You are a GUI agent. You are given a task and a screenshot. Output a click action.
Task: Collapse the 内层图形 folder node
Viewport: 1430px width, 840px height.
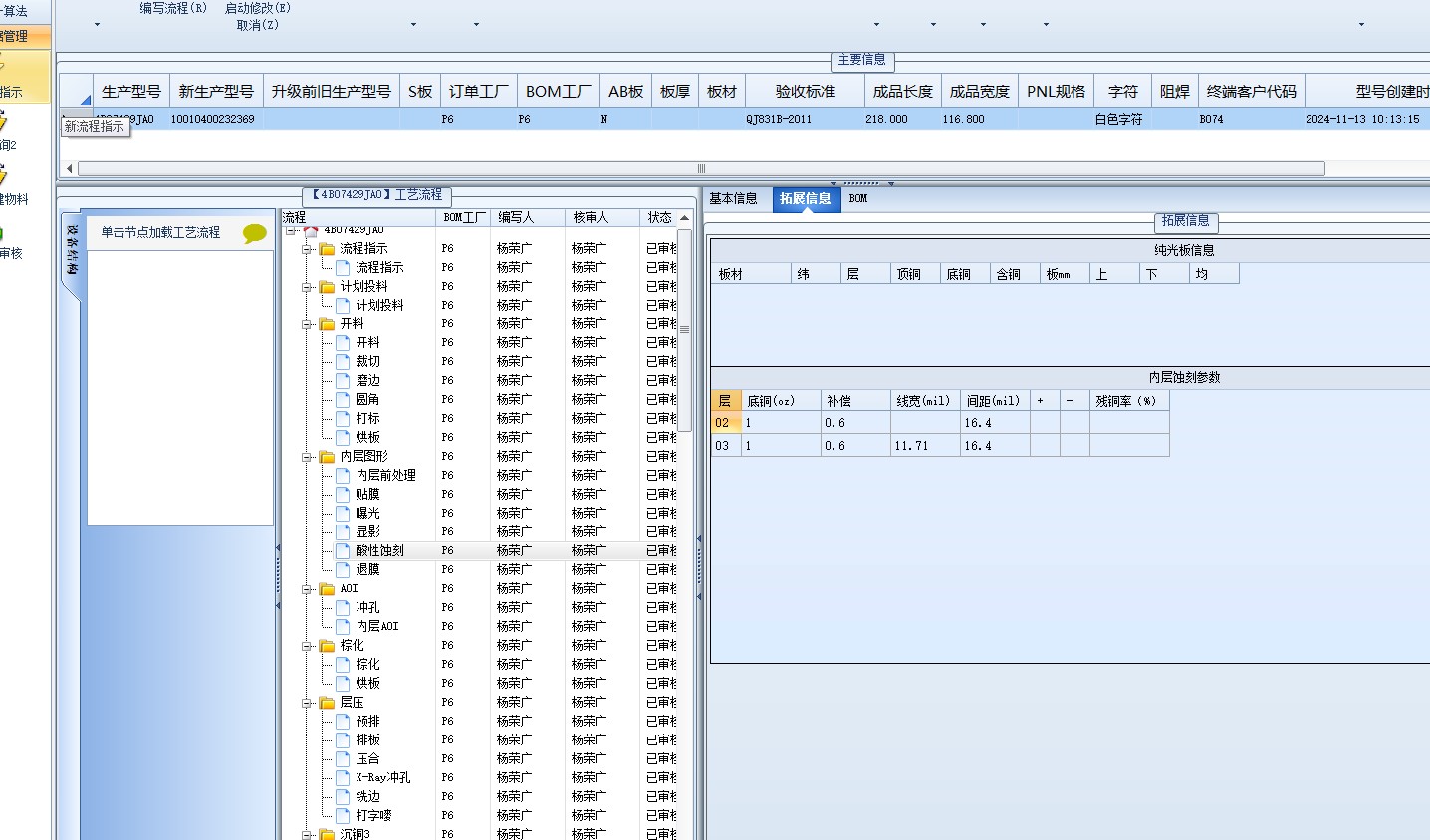(308, 457)
